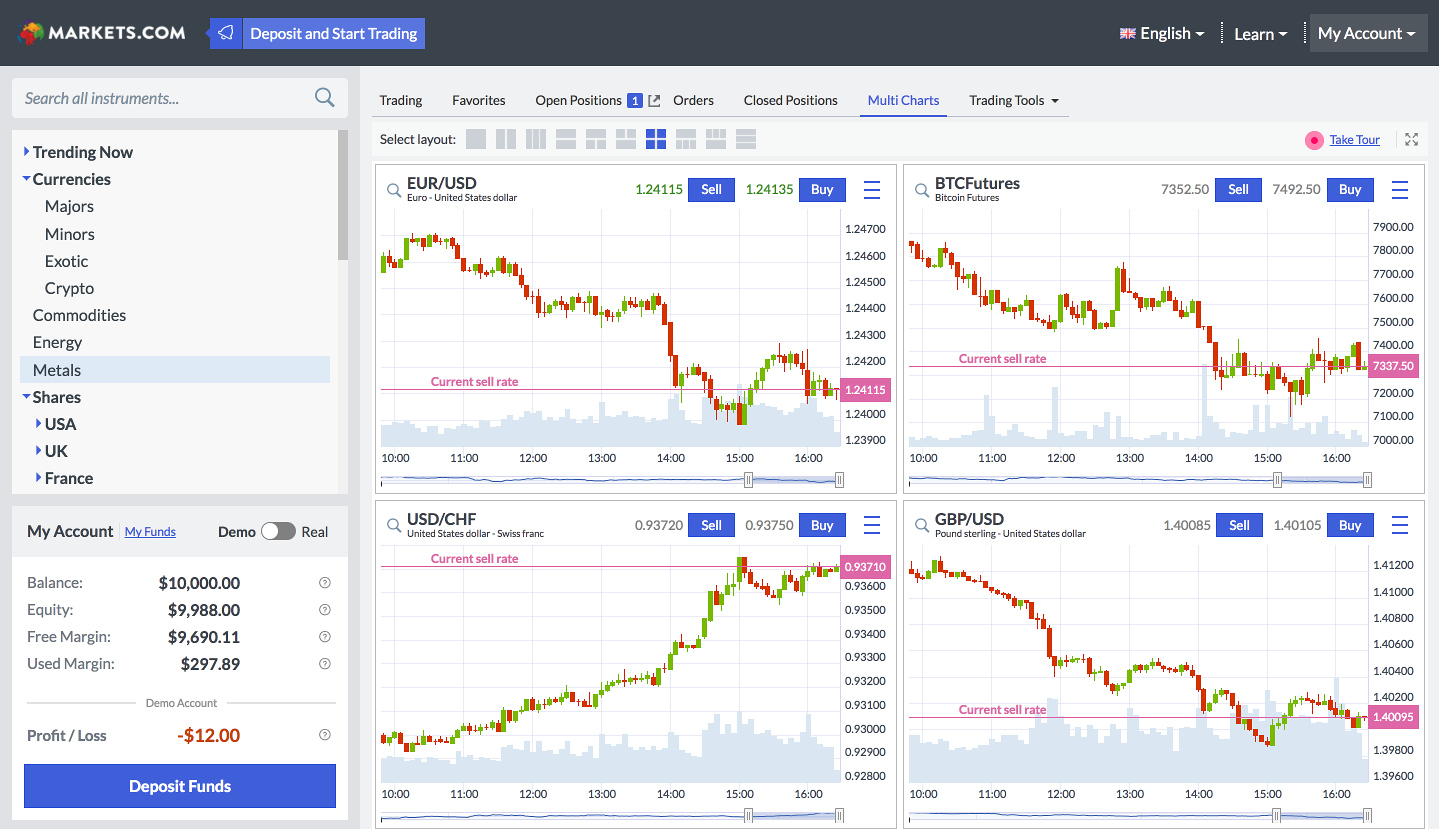Viewport: 1439px width, 829px height.
Task: Click Sell on the EUR/USD chart
Action: (x=712, y=189)
